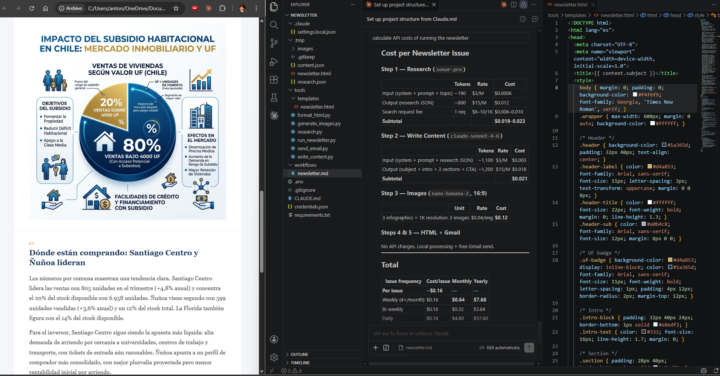Open requirements.txt in Explorer
Screen dimensions: 720x376
(x=312, y=215)
